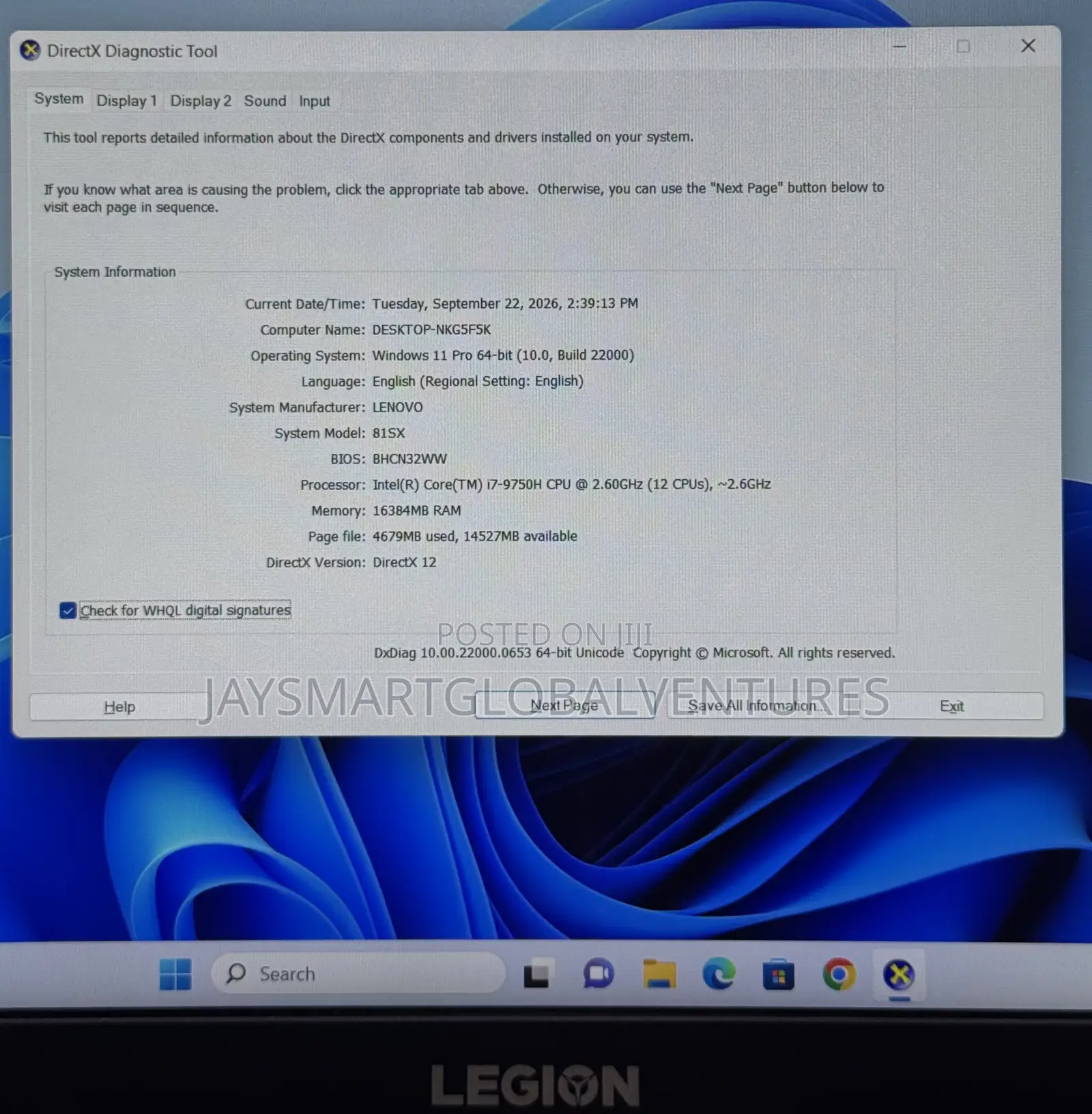Viewport: 1092px width, 1114px height.
Task: Switch to the Display 1 tab
Action: 126,101
